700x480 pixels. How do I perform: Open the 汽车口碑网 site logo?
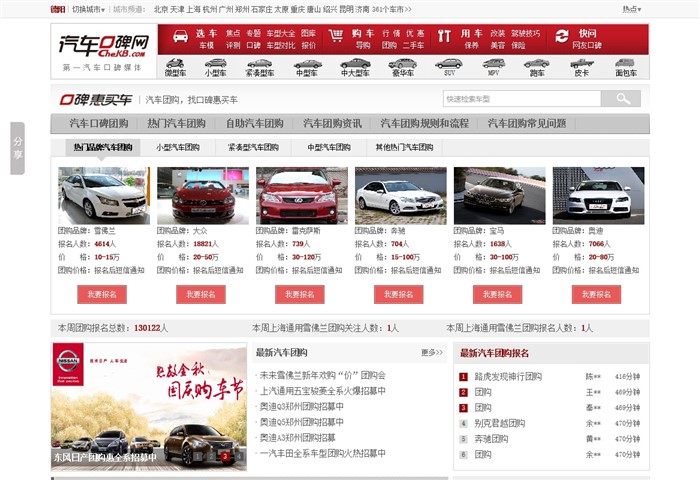coord(103,46)
